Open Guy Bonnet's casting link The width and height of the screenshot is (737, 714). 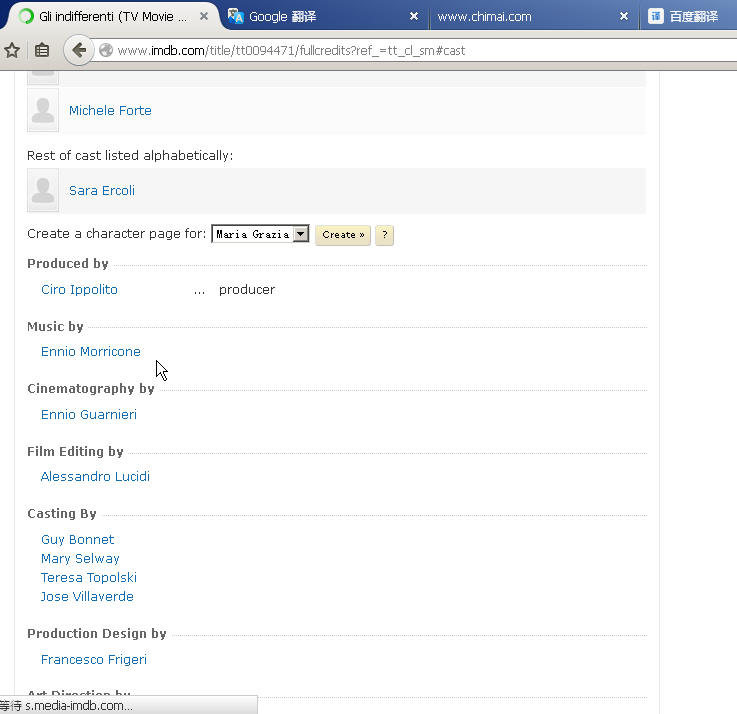tap(78, 540)
